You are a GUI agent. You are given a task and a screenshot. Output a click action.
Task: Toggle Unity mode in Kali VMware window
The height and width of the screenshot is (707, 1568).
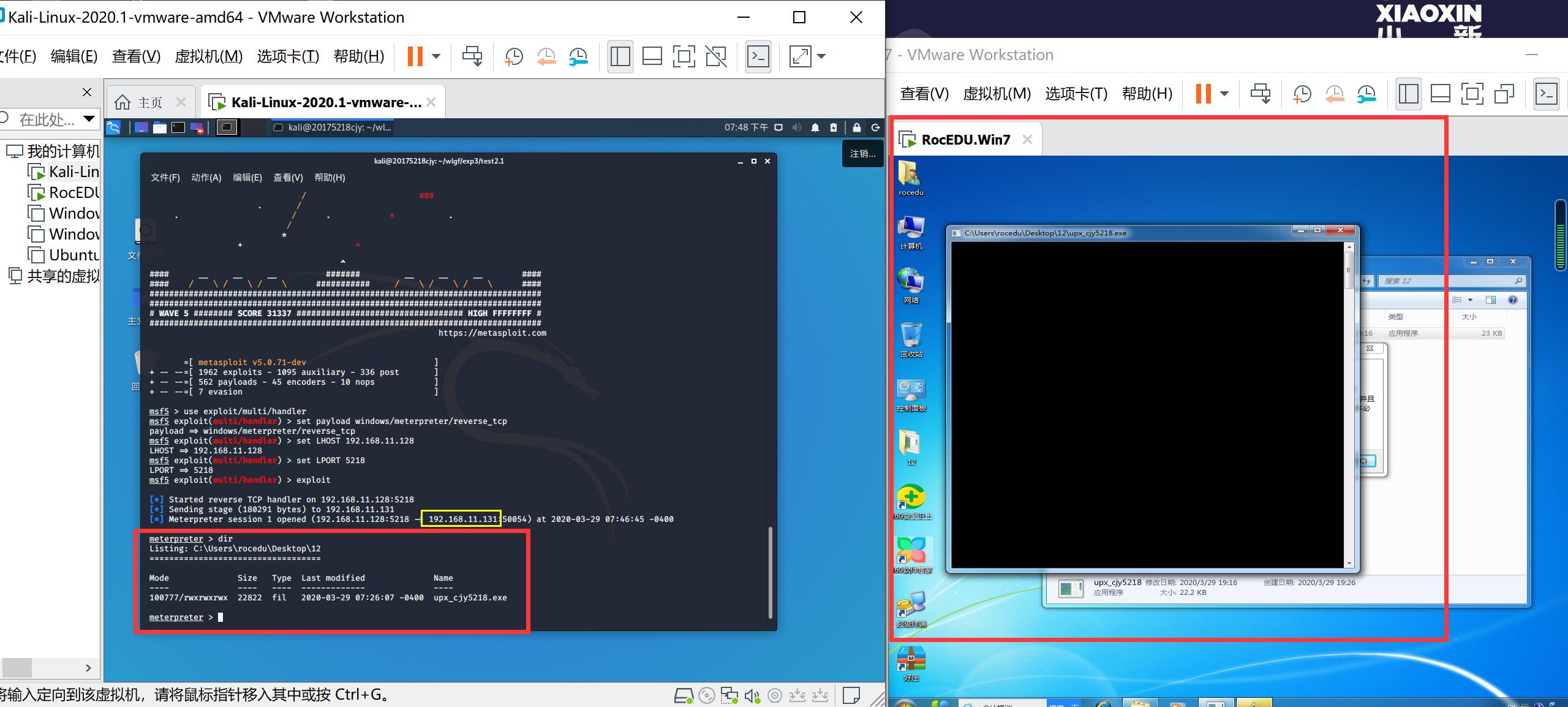[716, 56]
